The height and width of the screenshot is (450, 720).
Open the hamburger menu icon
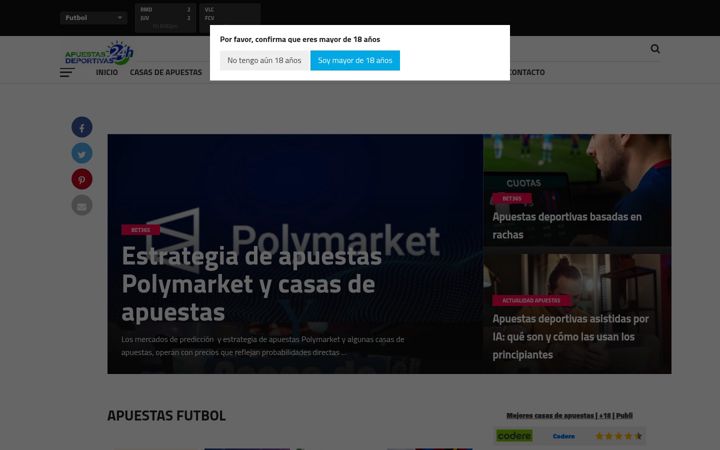(x=67, y=73)
